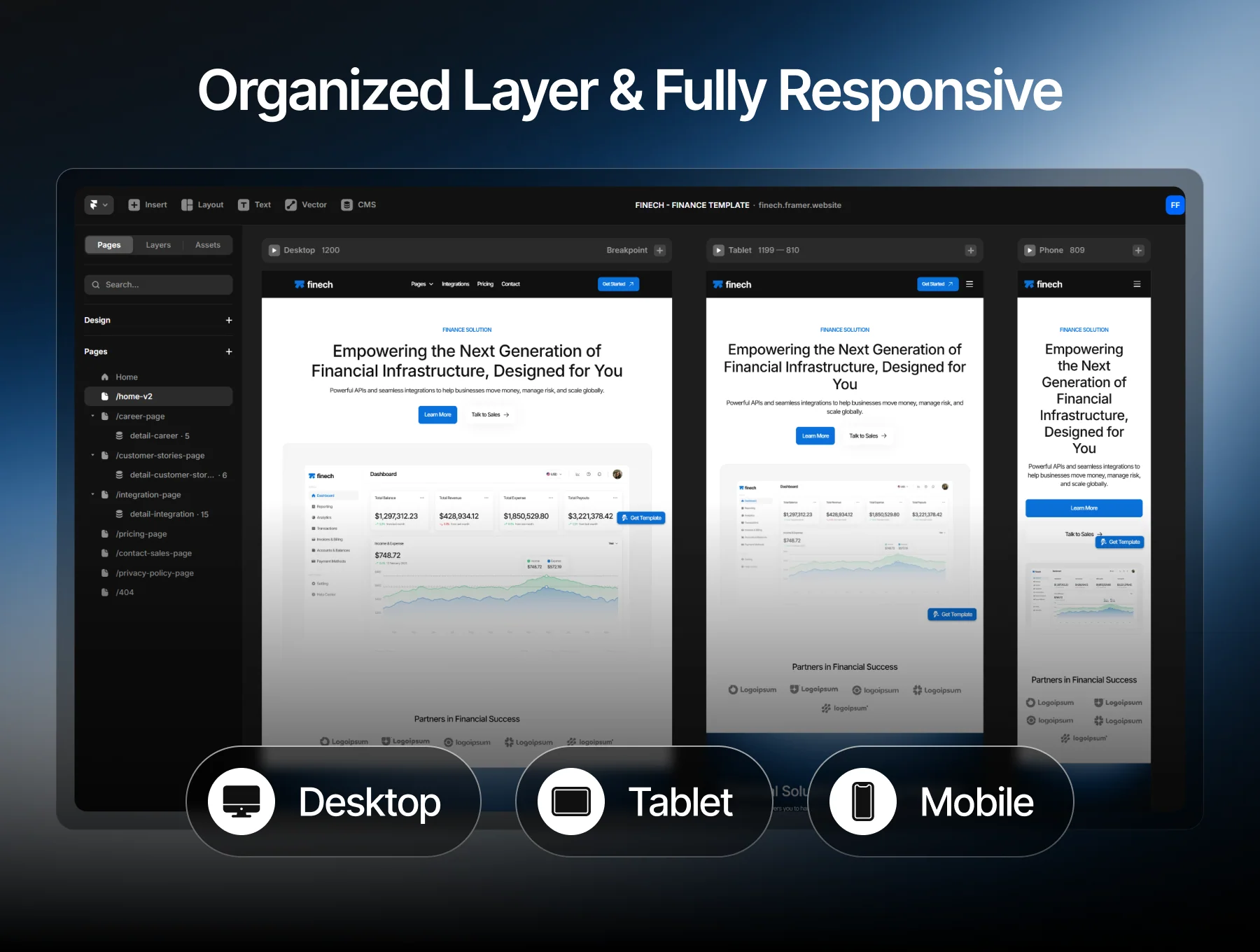Open hamburger menu in tablet frame
Screen dimensions: 1260x952
click(x=969, y=284)
